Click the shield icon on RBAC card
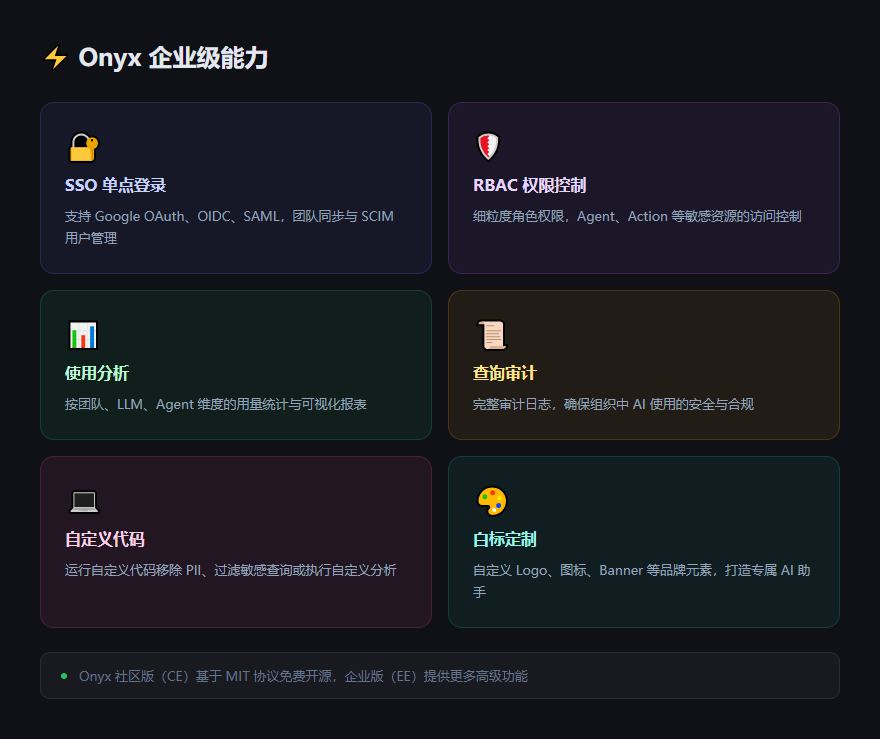Image resolution: width=880 pixels, height=739 pixels. 487,148
